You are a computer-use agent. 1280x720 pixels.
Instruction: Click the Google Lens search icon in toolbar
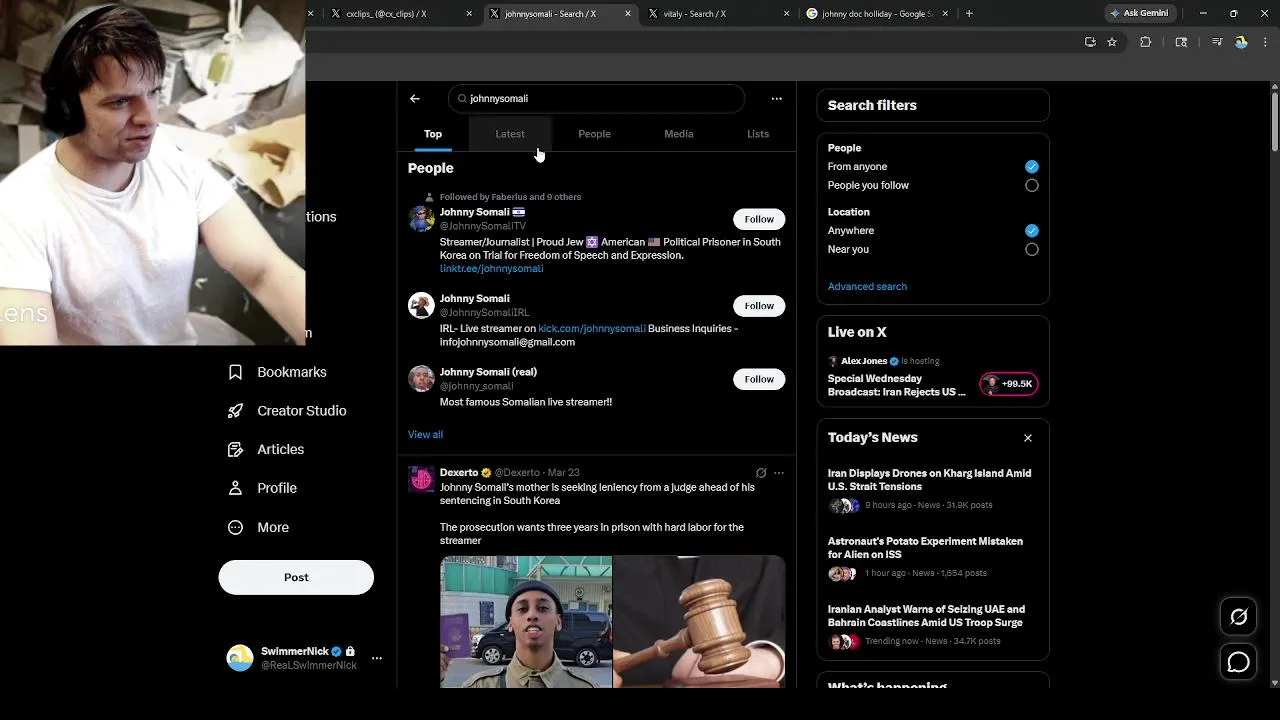(x=1181, y=42)
